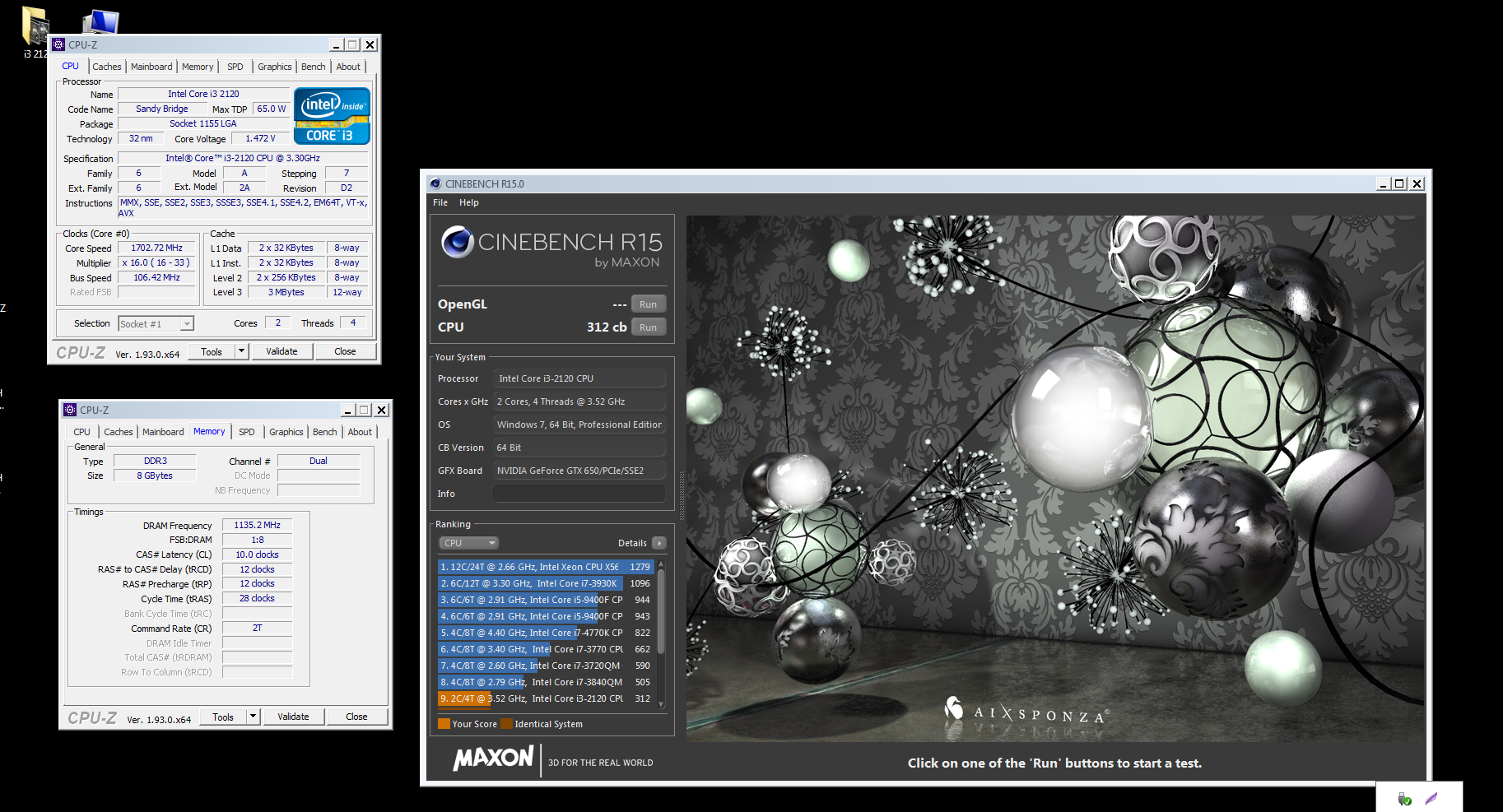Select ranking row Xeon X5650 1279
Screen dimensions: 1503x812
547,567
